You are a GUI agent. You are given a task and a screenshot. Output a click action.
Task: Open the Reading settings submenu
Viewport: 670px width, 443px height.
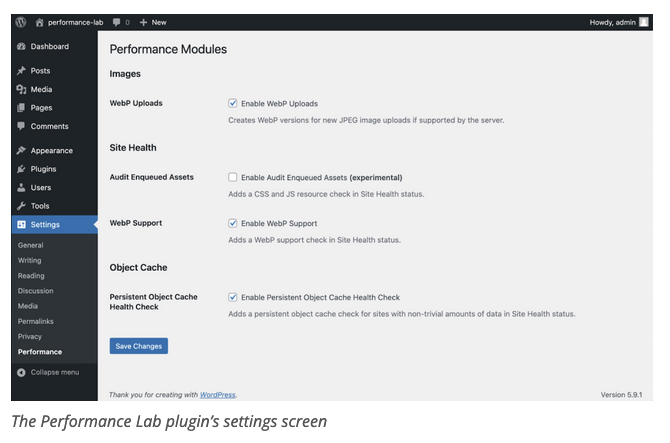tap(31, 276)
